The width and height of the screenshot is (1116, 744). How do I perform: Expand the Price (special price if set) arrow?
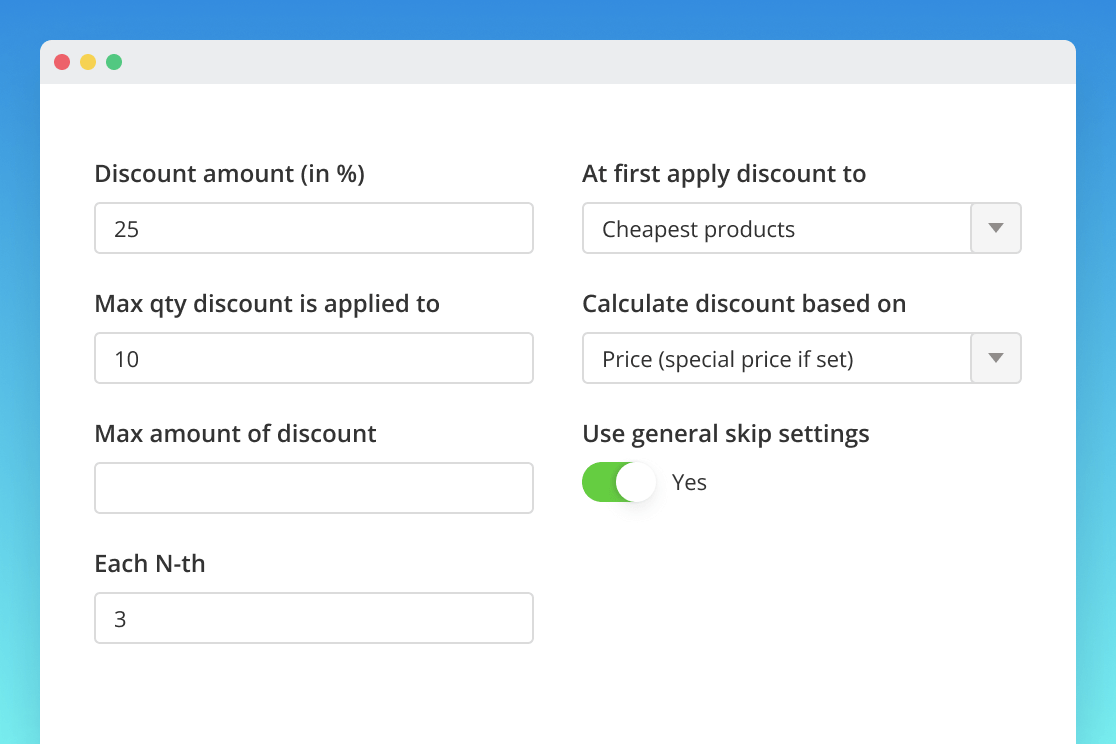(996, 359)
